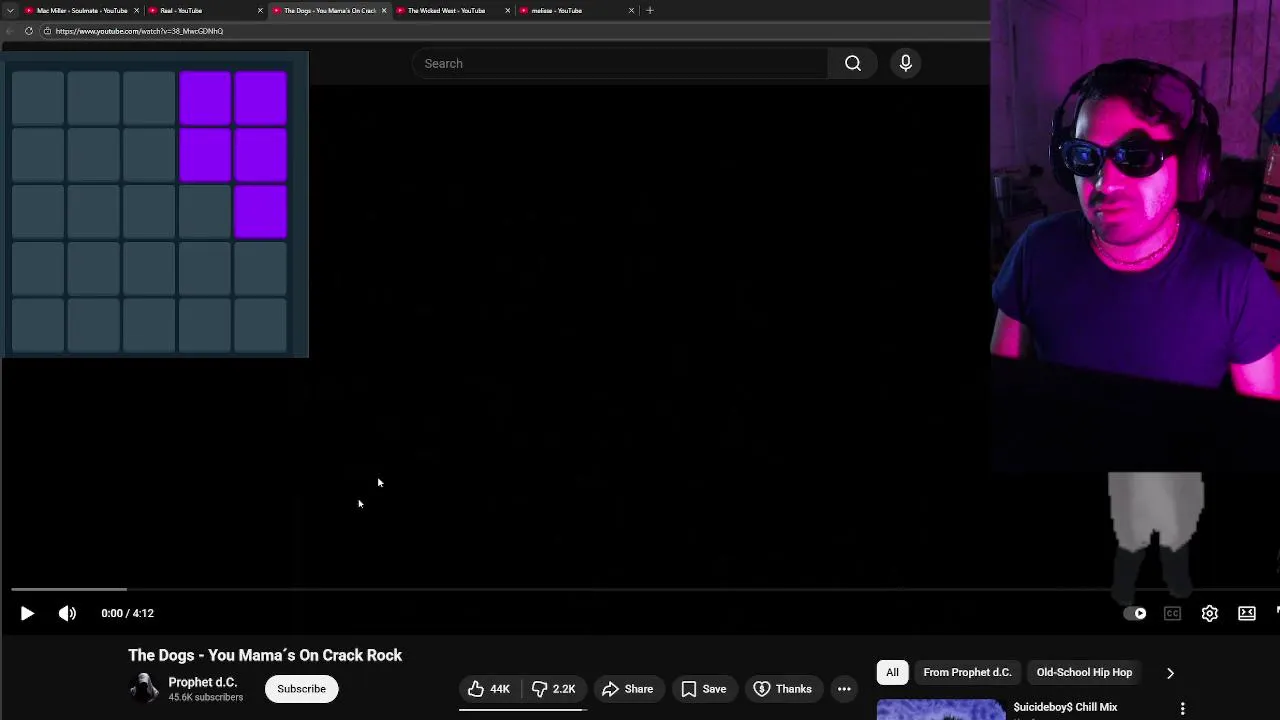Select Old-School Hip Hop chip
The height and width of the screenshot is (720, 1280).
point(1084,672)
